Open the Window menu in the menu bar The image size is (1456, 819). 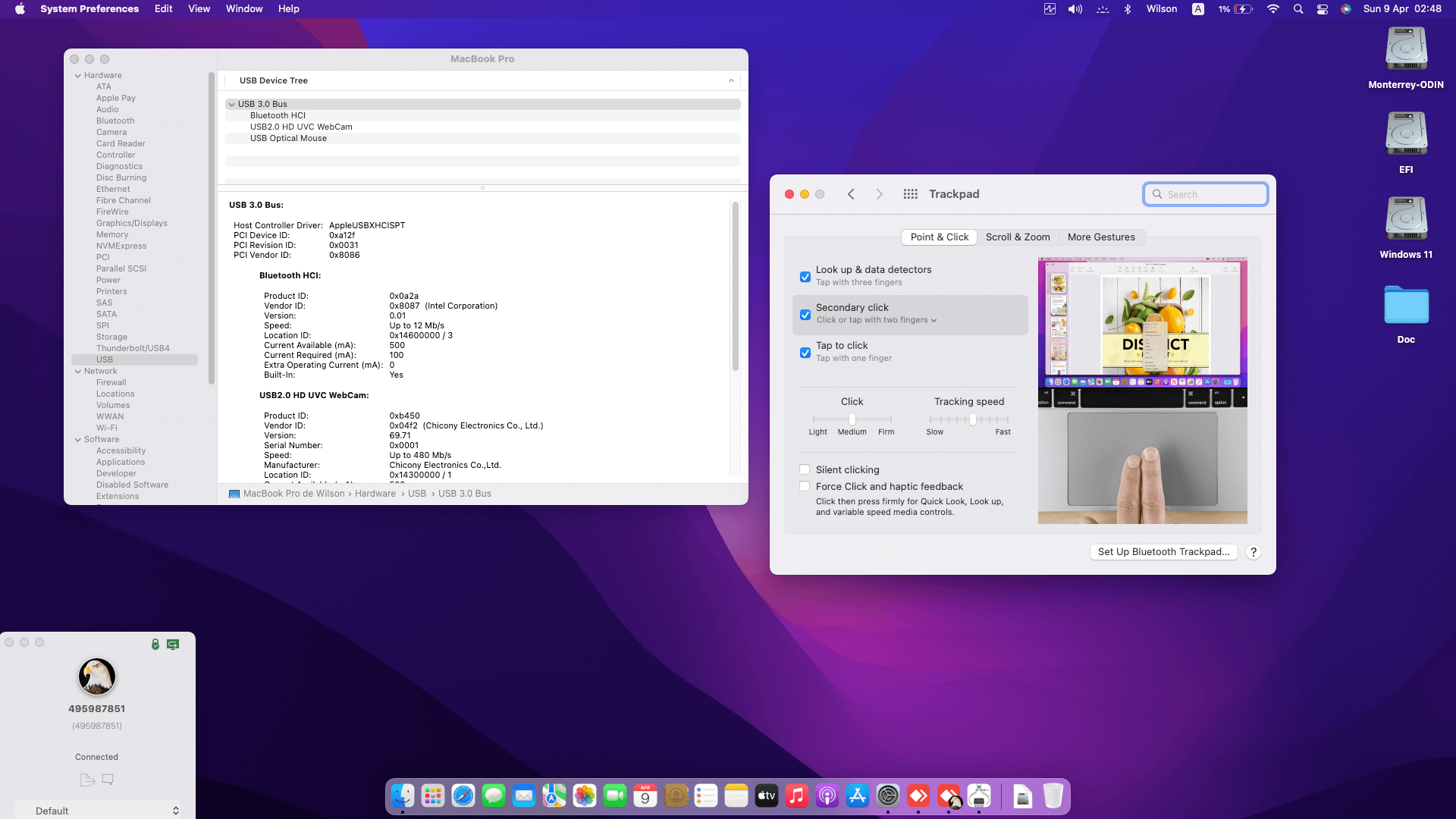point(243,8)
